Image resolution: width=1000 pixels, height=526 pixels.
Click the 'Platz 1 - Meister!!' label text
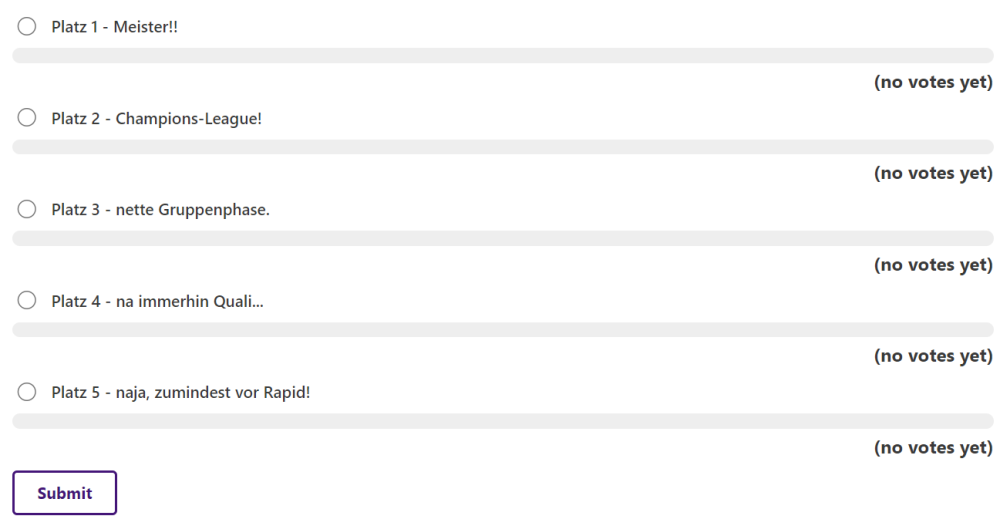click(x=114, y=27)
